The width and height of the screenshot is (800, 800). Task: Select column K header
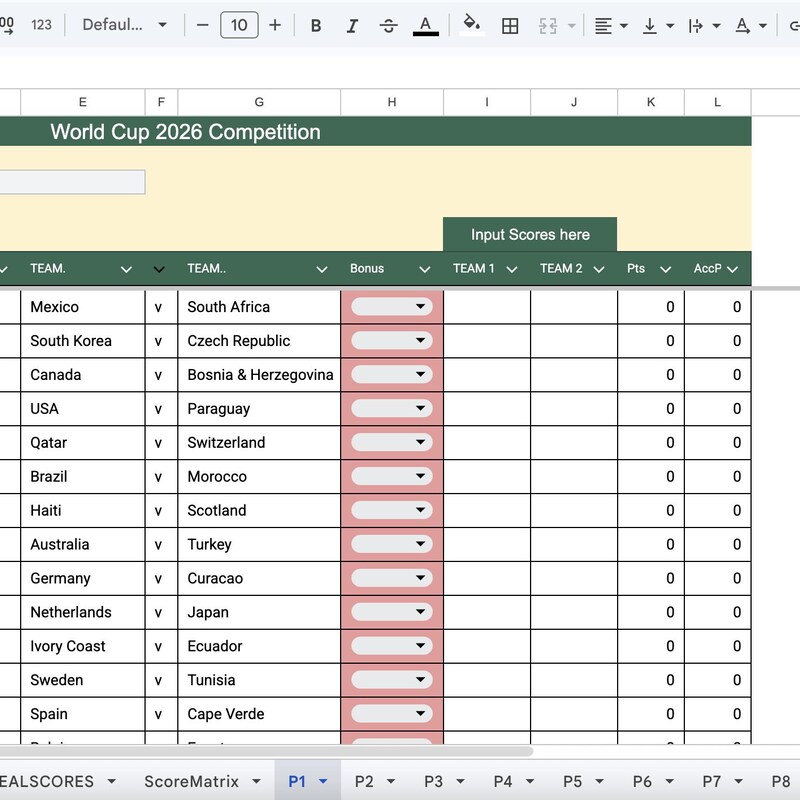651,102
